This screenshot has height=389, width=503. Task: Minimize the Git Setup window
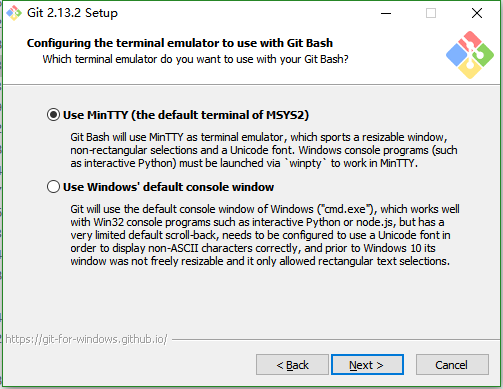tap(386, 13)
